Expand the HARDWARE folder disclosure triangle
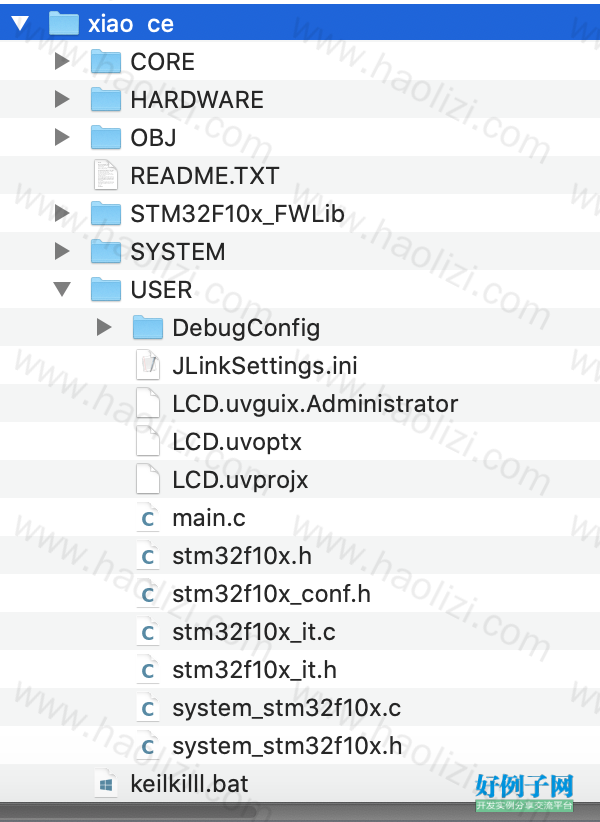The image size is (600, 822). 62,99
